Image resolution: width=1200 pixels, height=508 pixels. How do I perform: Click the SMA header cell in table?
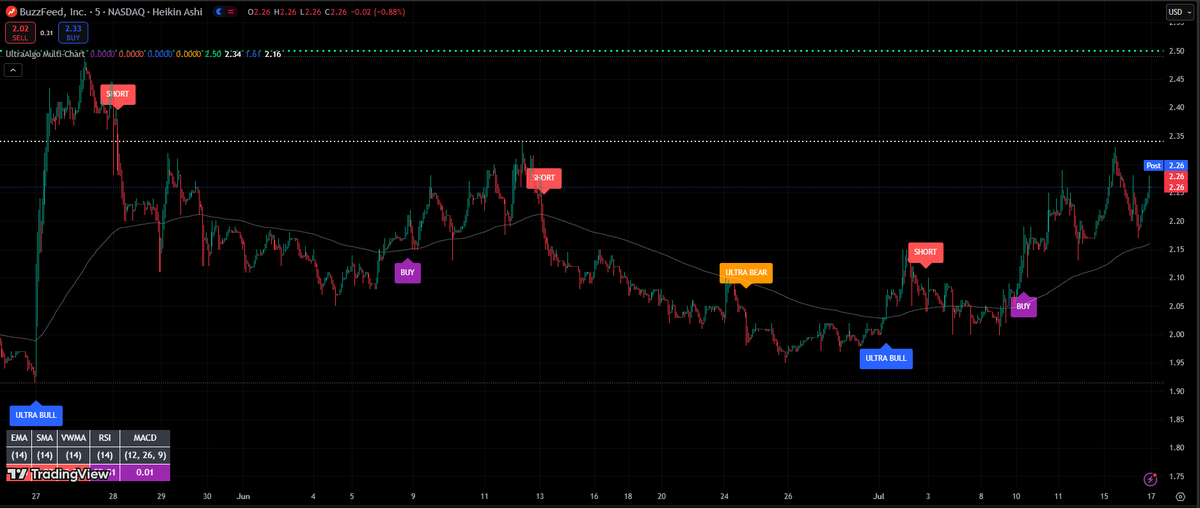[44, 437]
